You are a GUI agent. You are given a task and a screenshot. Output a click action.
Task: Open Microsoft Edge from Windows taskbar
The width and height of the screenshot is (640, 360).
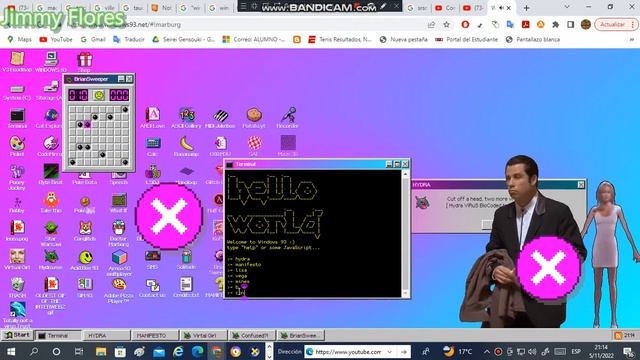coord(198,351)
